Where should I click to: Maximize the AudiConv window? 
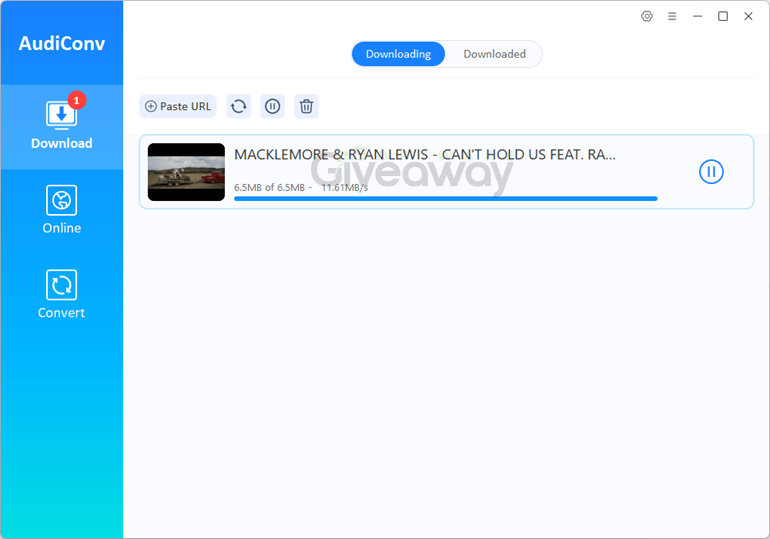723,16
